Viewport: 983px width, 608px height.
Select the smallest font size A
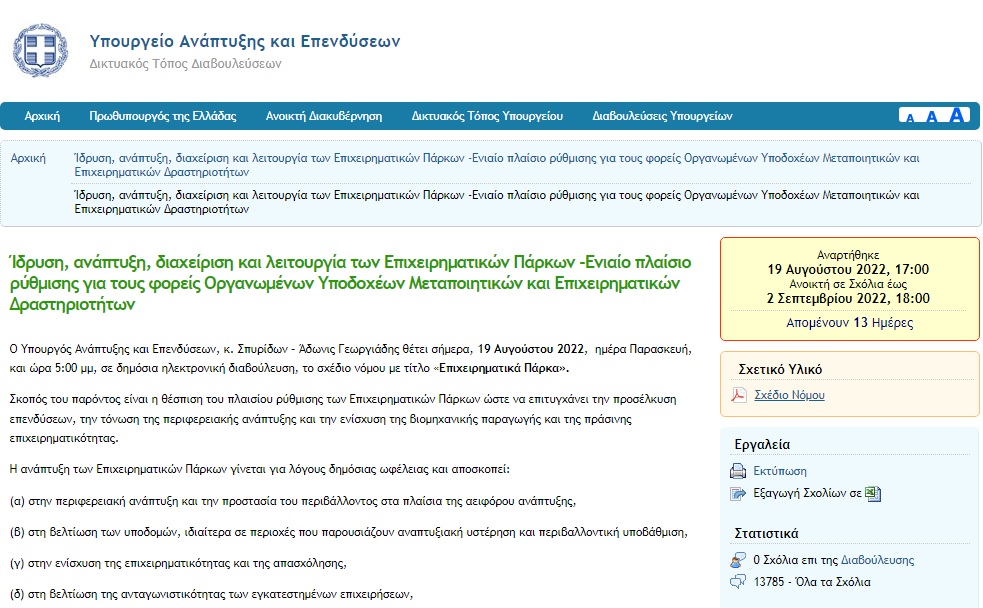coord(910,118)
